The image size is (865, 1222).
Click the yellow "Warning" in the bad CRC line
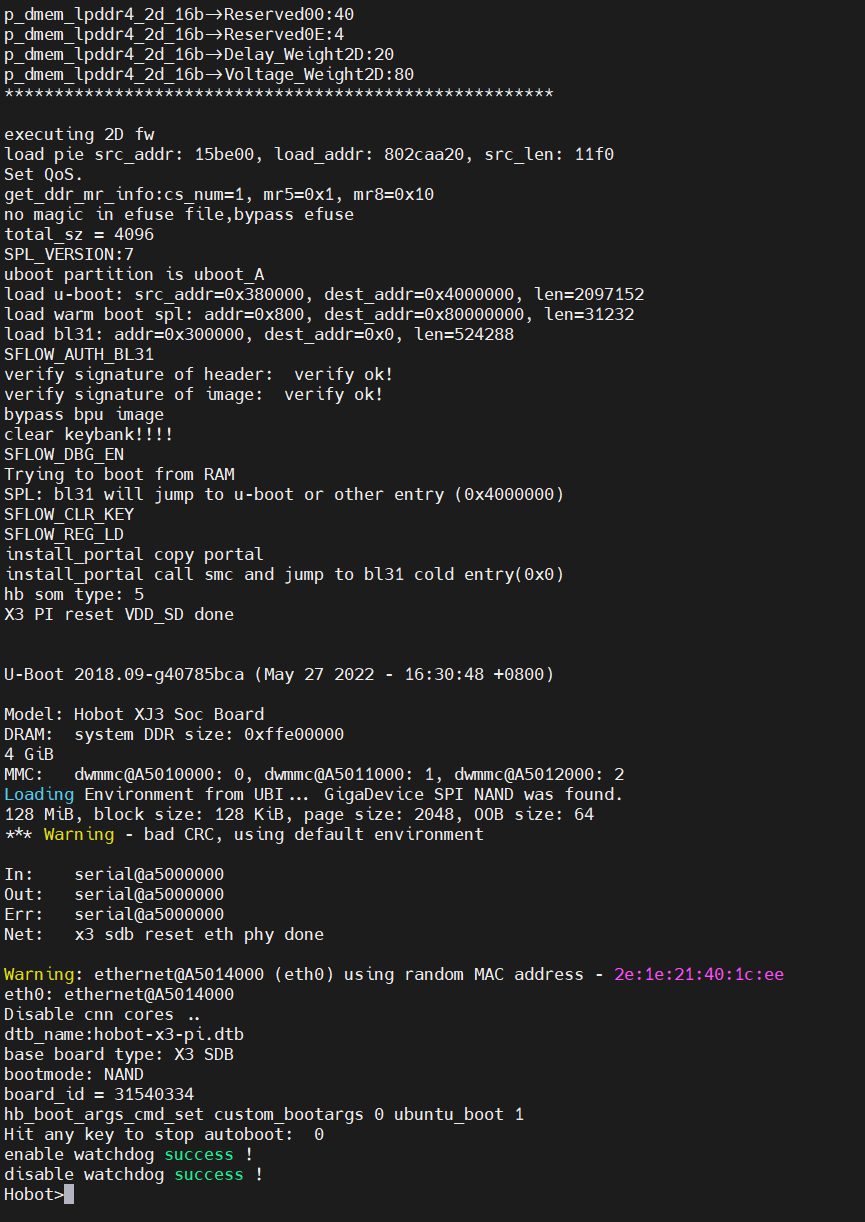[x=79, y=834]
